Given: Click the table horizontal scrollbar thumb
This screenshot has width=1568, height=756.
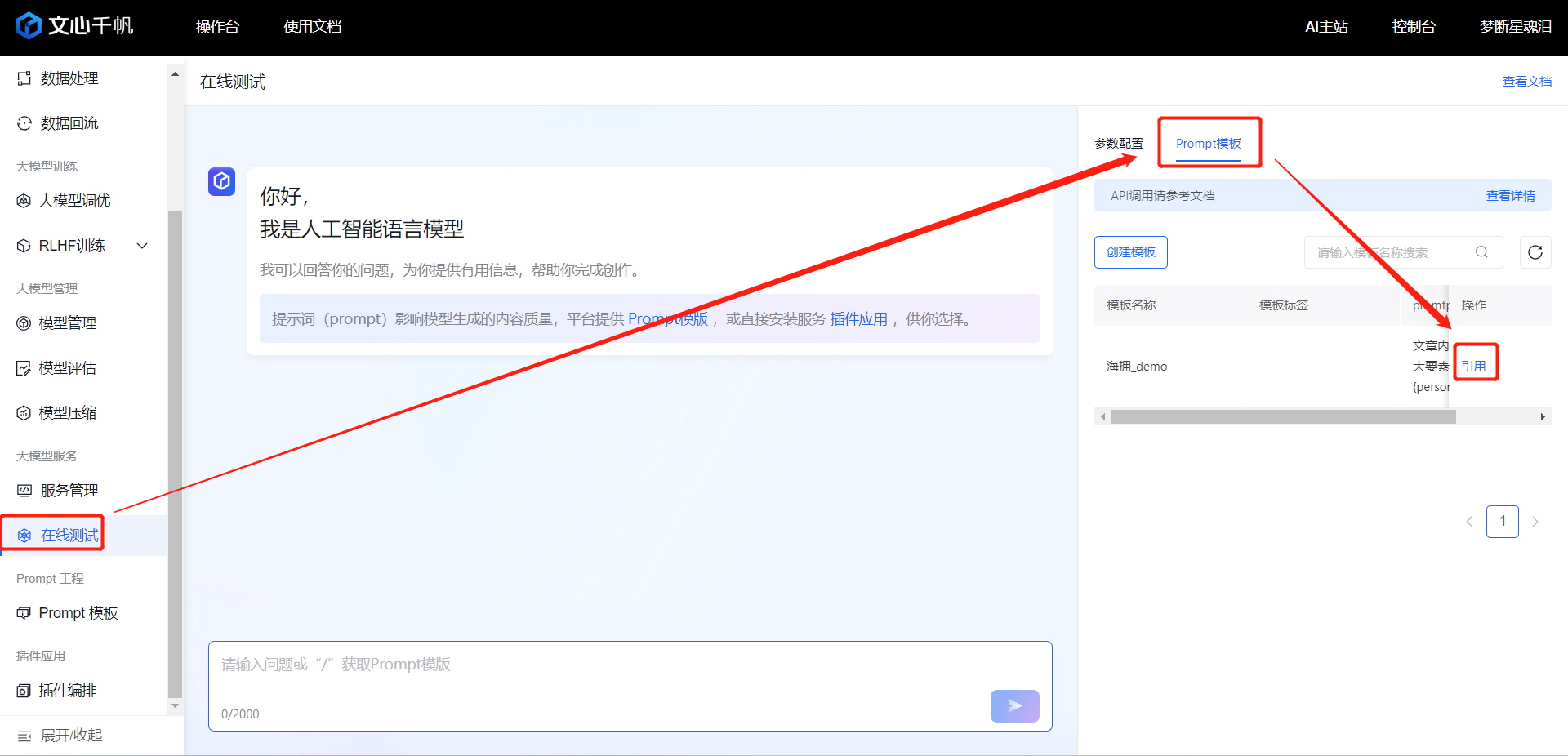Looking at the screenshot, I should tap(1283, 417).
